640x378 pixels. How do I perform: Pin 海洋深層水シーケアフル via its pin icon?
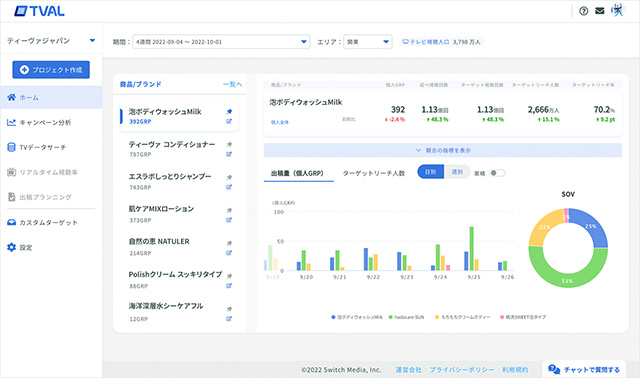(x=229, y=309)
